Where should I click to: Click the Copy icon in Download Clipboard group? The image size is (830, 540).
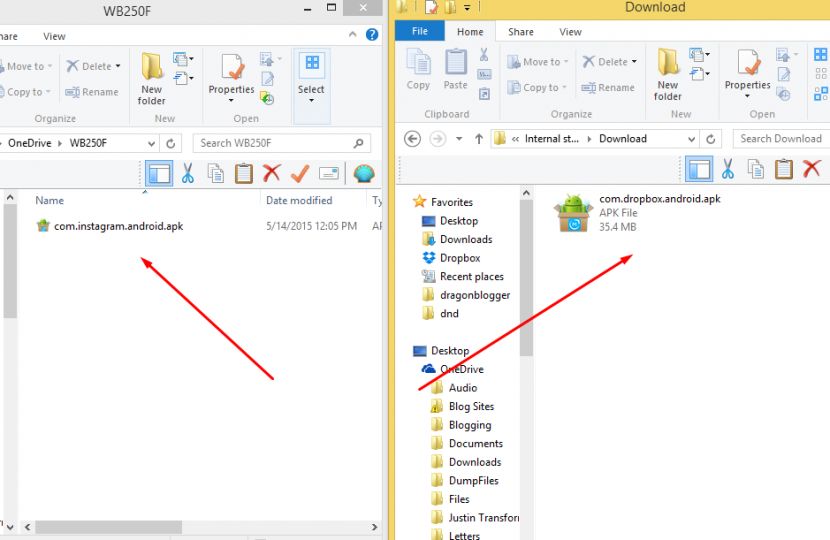[418, 69]
